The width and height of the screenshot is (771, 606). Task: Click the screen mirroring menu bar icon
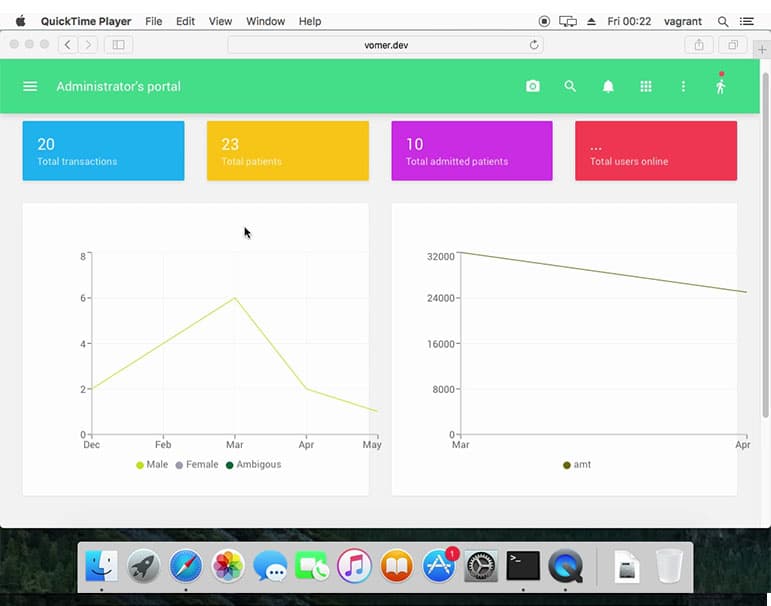coord(567,21)
